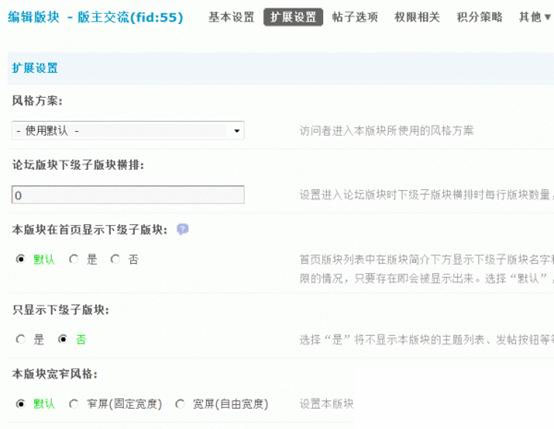Expand the 其他 menu arrow
Image resolution: width=554 pixels, height=429 pixels.
point(548,17)
